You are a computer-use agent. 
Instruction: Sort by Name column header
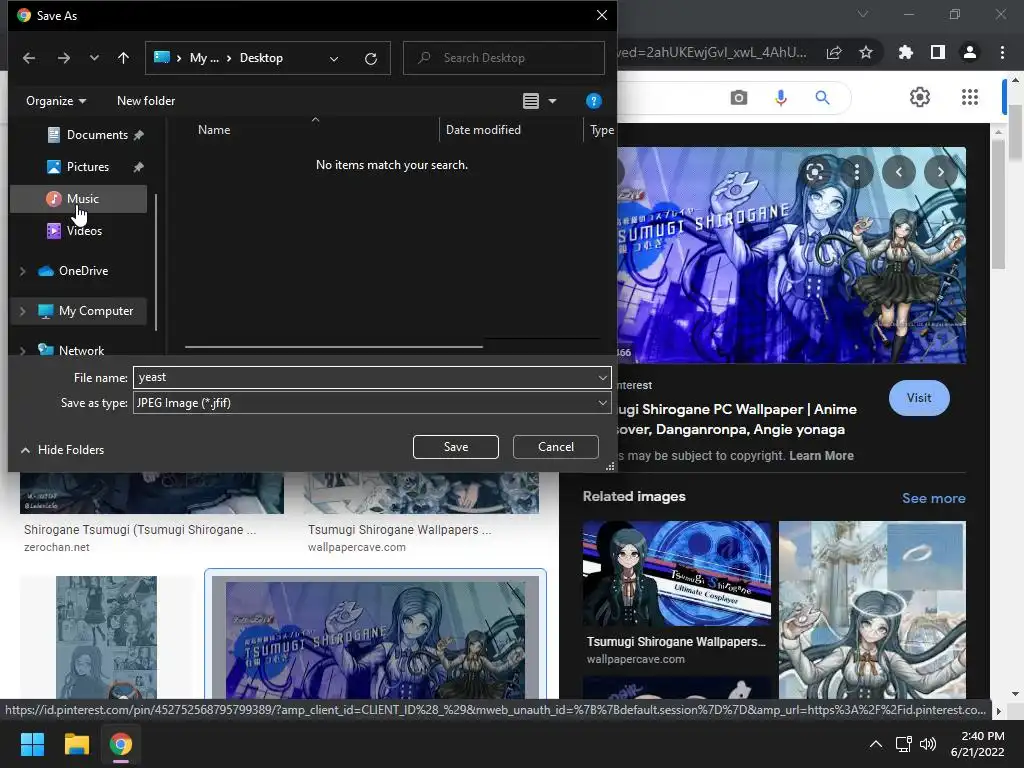click(214, 129)
